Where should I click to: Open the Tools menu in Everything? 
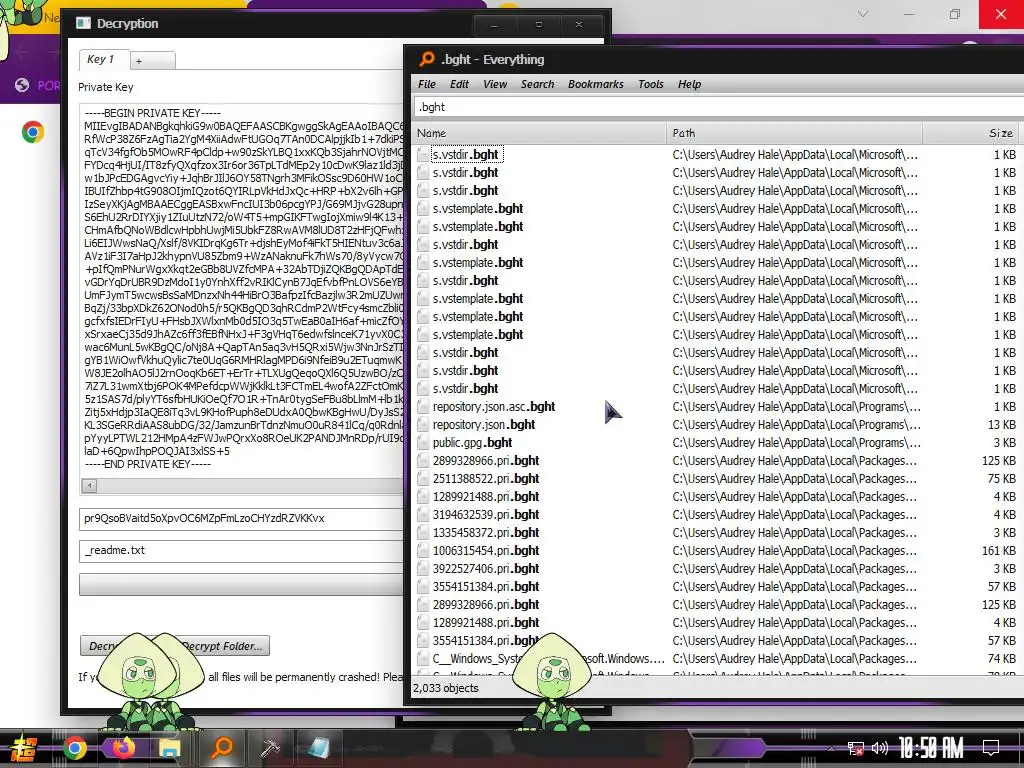tap(650, 84)
